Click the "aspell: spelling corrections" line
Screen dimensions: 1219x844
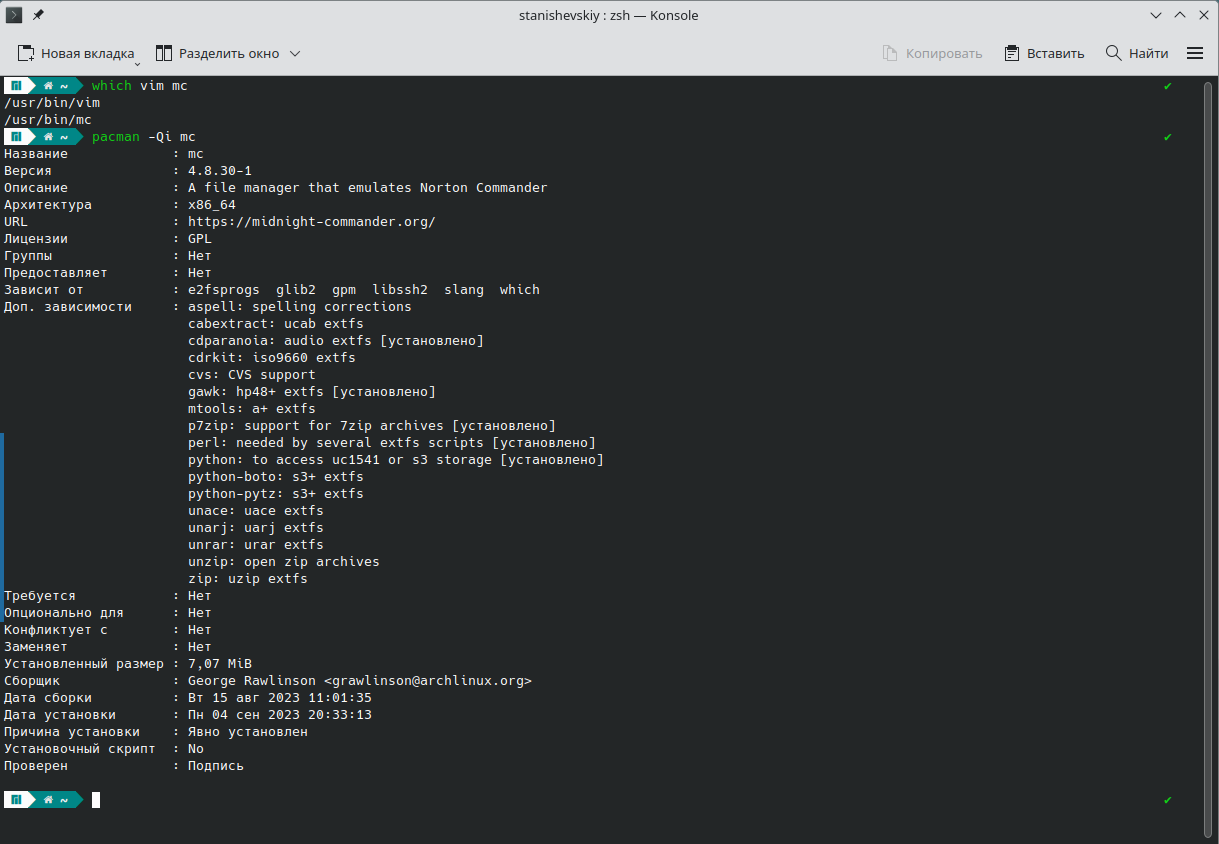point(300,307)
